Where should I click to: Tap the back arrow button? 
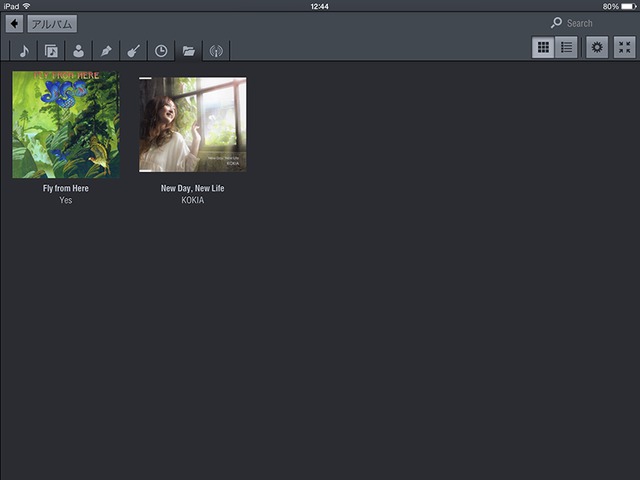(x=14, y=24)
